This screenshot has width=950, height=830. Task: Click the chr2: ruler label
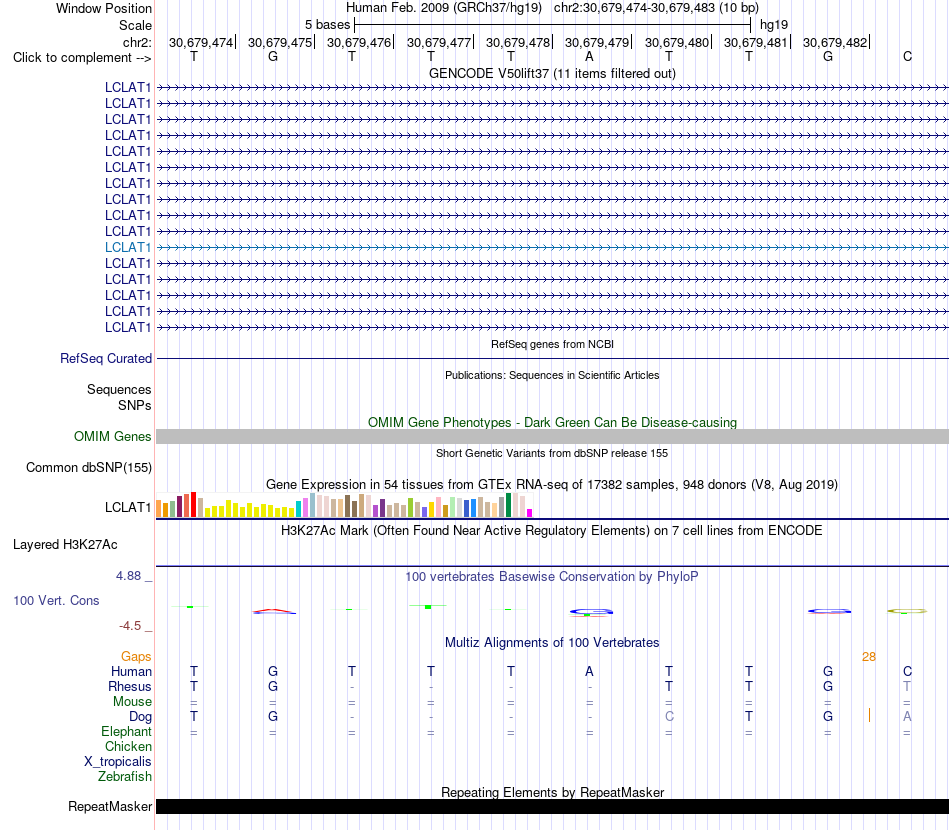click(x=137, y=42)
